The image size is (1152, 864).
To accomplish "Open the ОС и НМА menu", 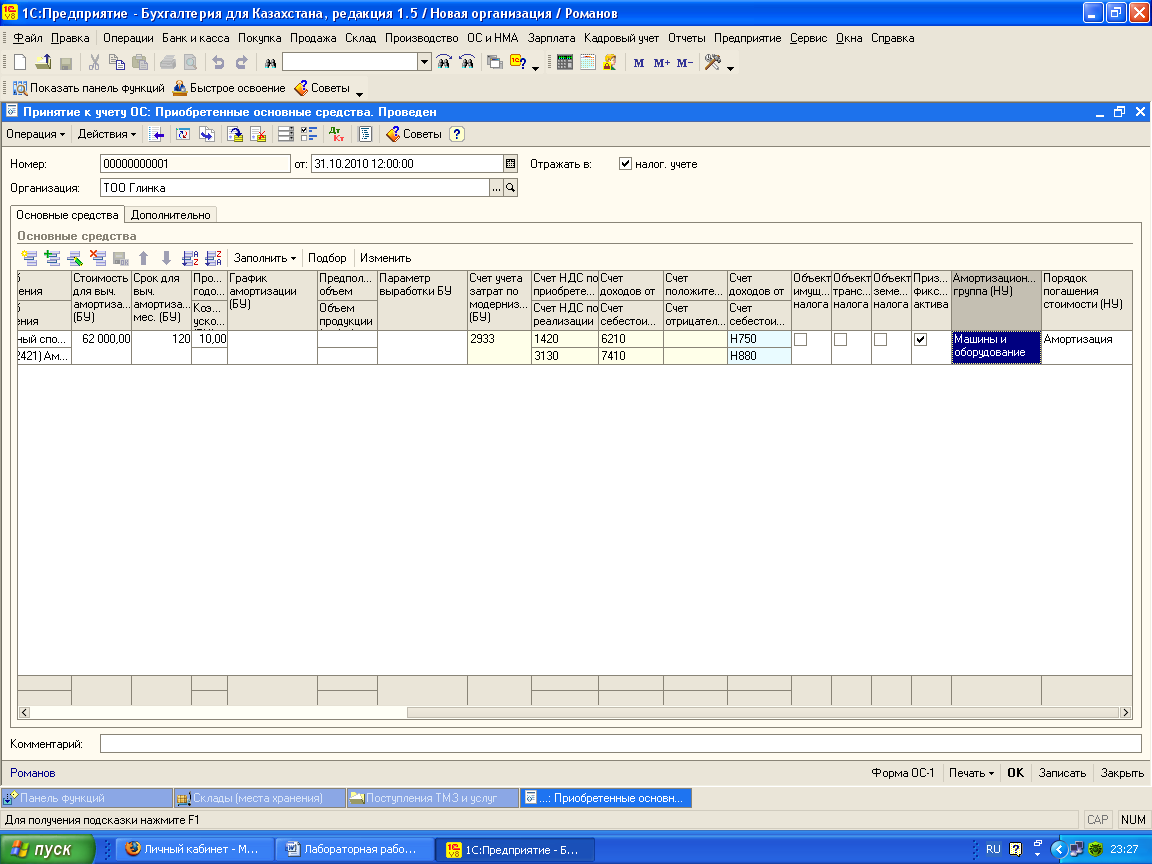I will click(492, 38).
